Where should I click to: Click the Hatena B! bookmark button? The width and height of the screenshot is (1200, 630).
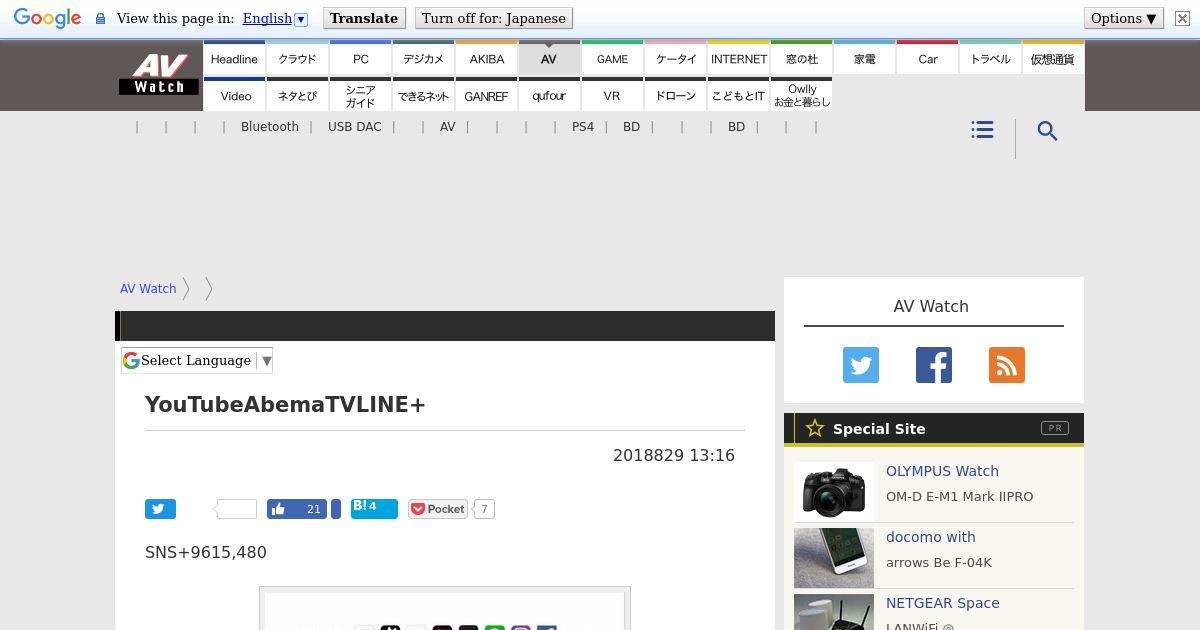(374, 509)
